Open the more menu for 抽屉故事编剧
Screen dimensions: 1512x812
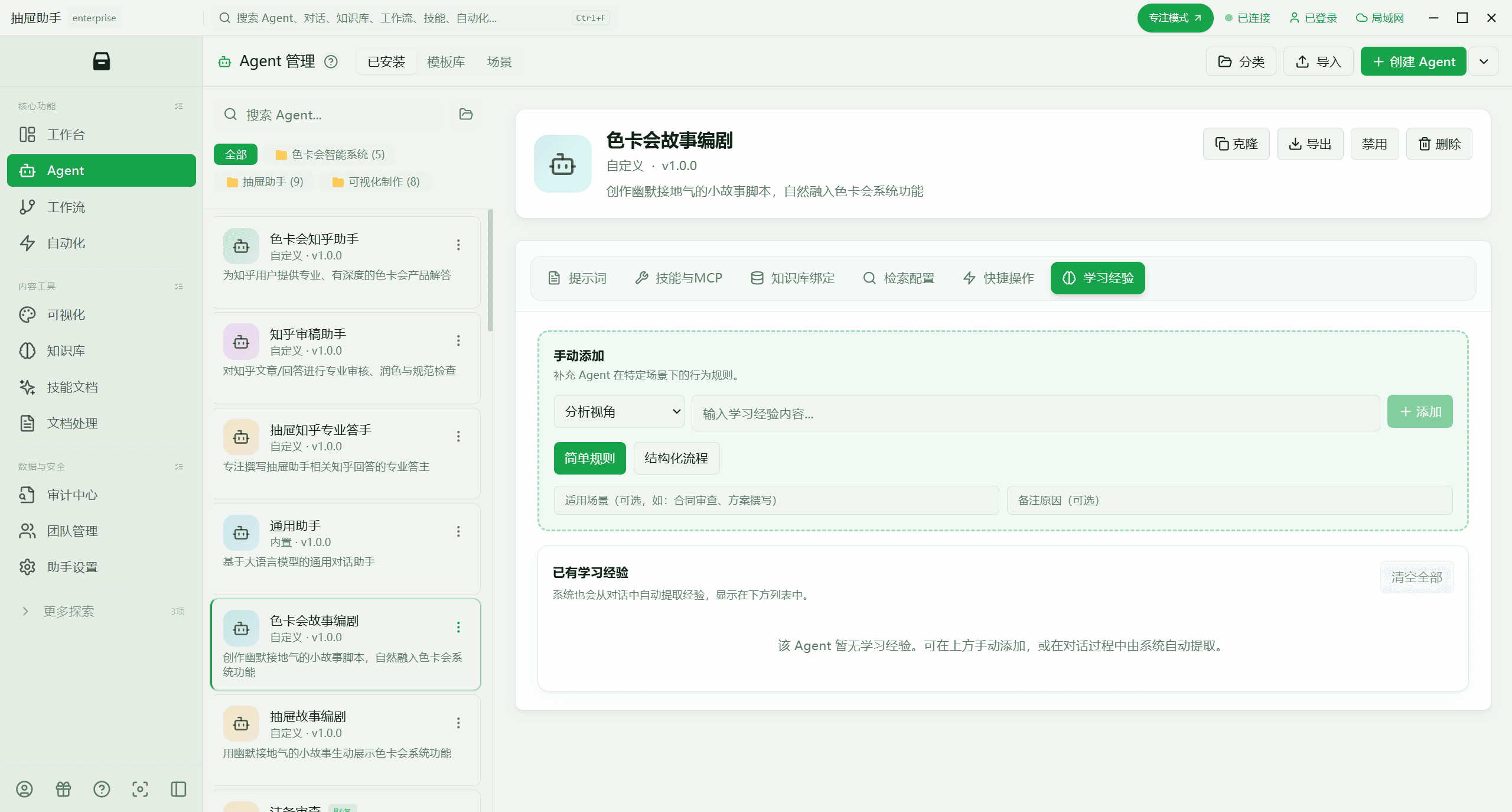click(x=458, y=723)
